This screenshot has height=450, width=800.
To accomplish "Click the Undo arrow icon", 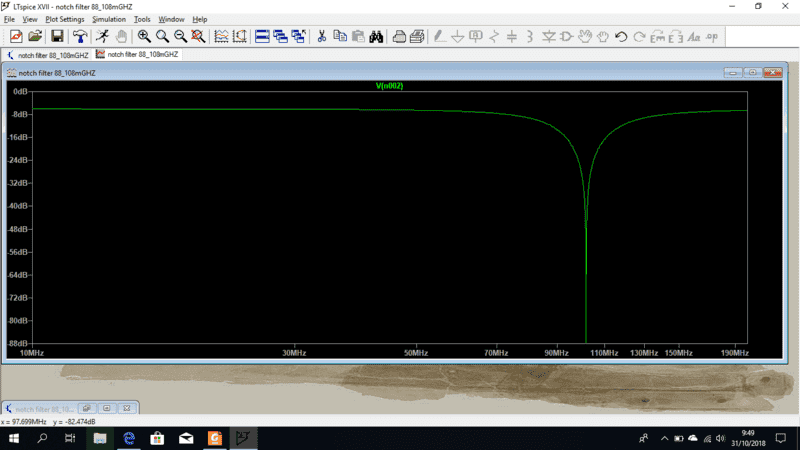I will coord(621,37).
